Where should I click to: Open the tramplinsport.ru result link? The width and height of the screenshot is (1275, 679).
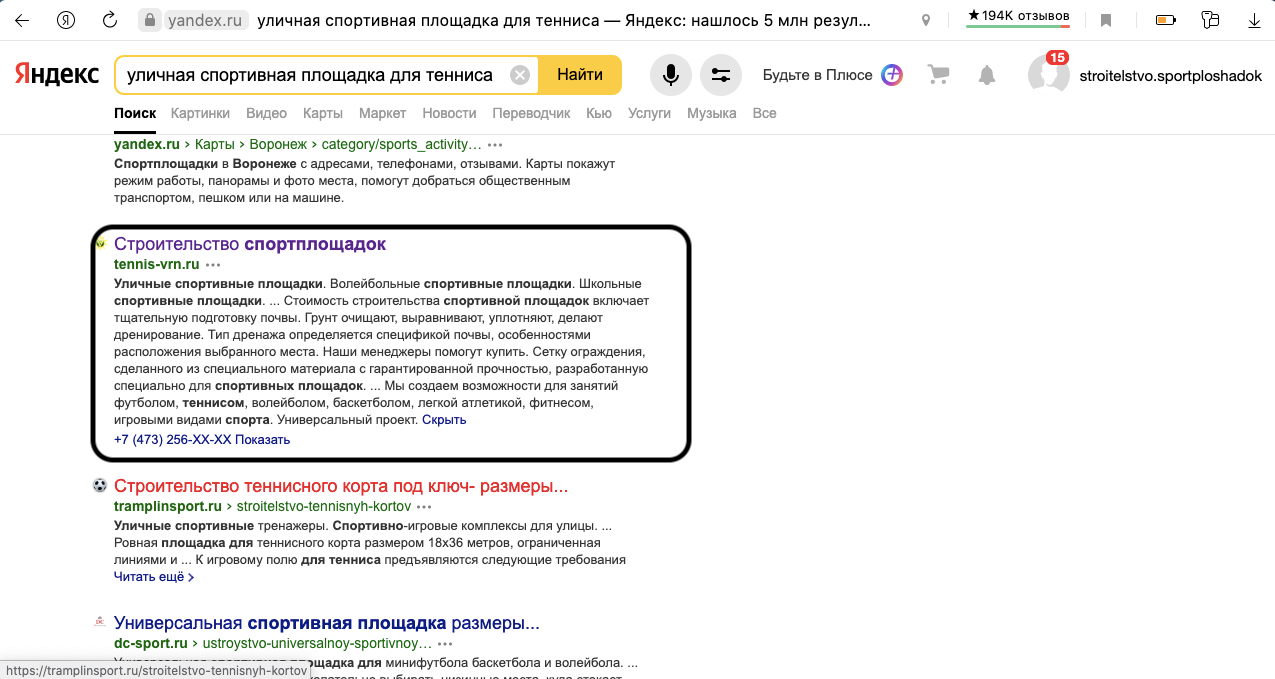click(x=340, y=485)
